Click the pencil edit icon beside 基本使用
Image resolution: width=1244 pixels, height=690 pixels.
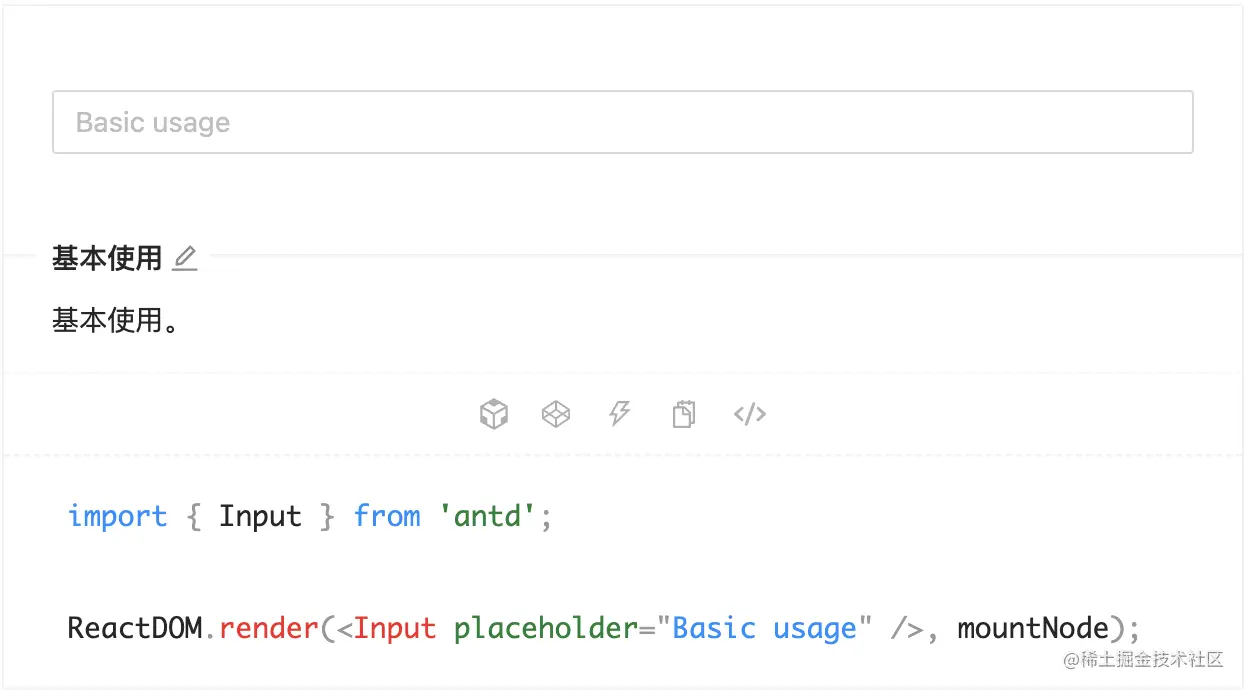(x=185, y=259)
